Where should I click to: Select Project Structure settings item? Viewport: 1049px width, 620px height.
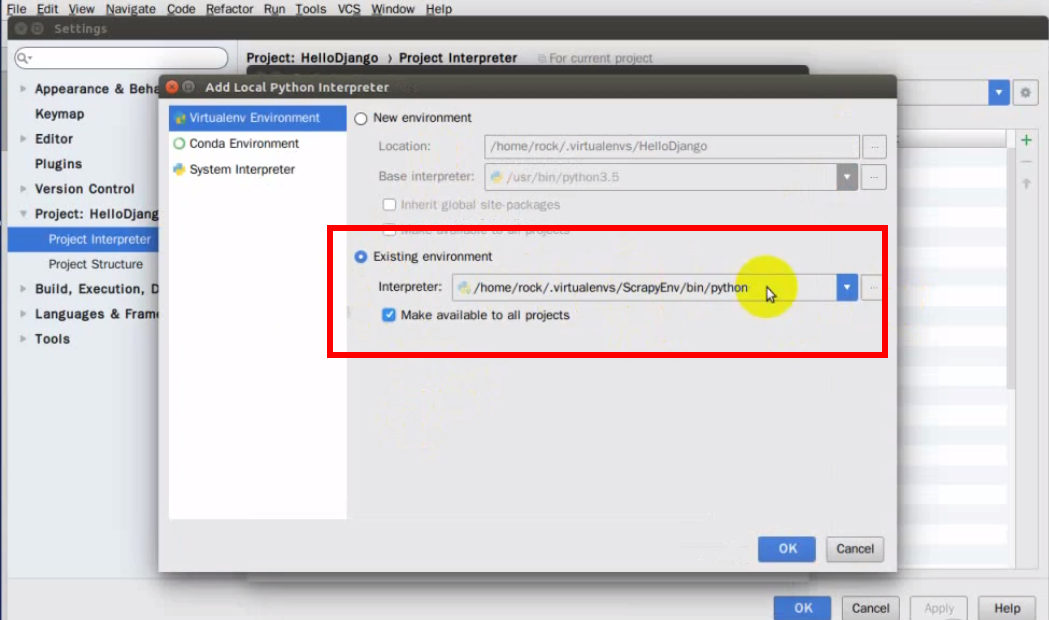96,264
